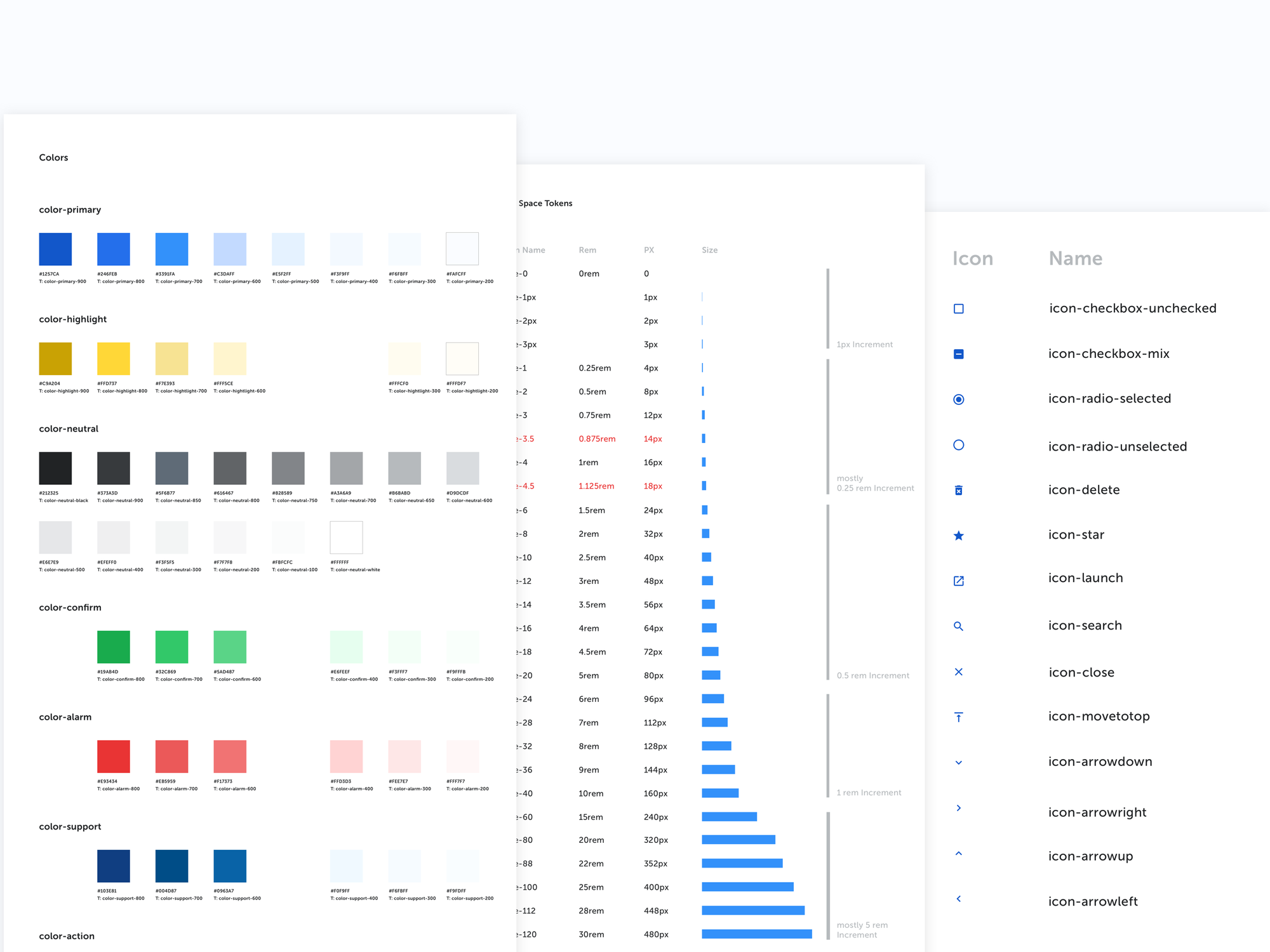
Task: Click the color-highlight section label
Action: pyautogui.click(x=72, y=319)
